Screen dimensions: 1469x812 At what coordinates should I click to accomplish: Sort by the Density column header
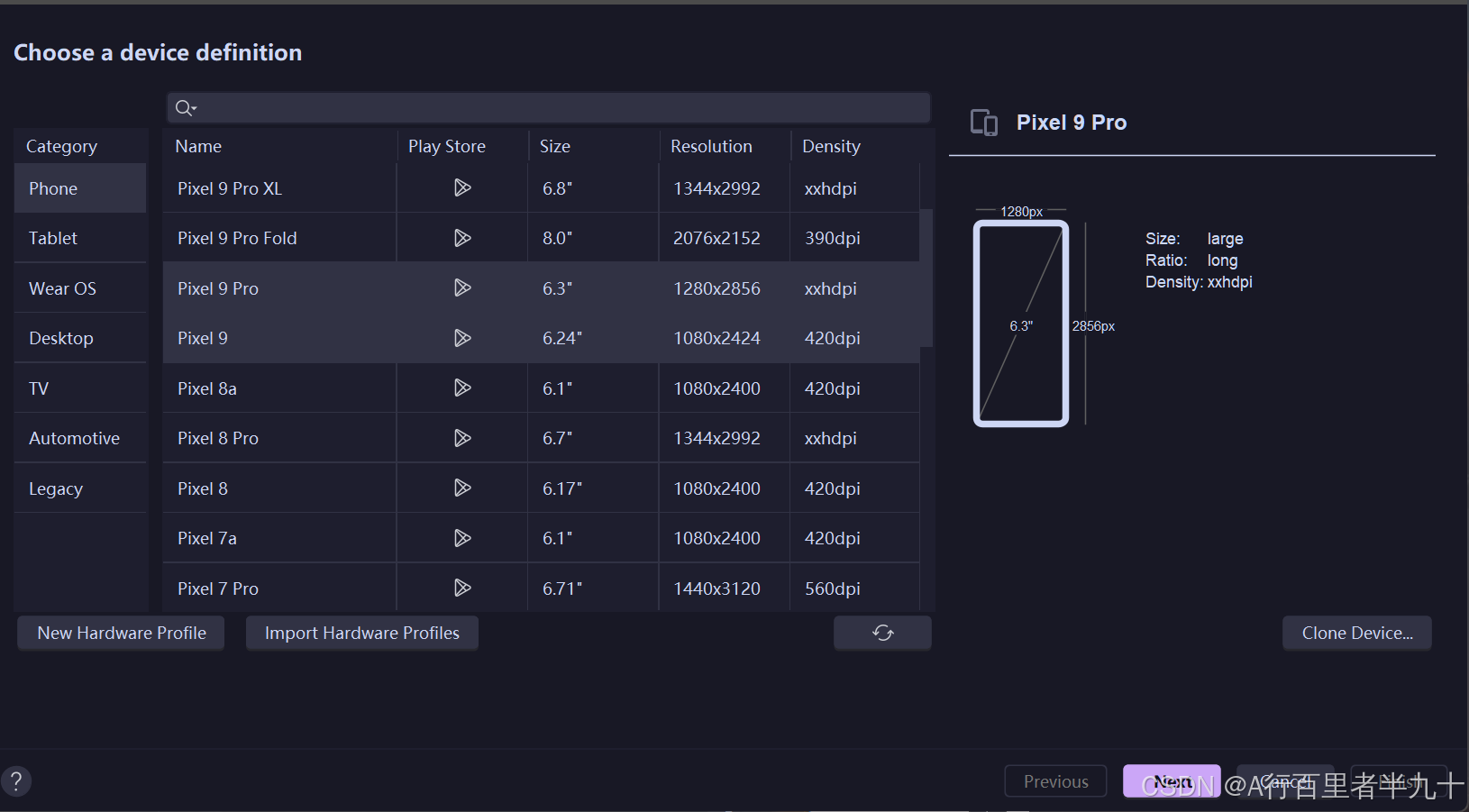[856, 146]
